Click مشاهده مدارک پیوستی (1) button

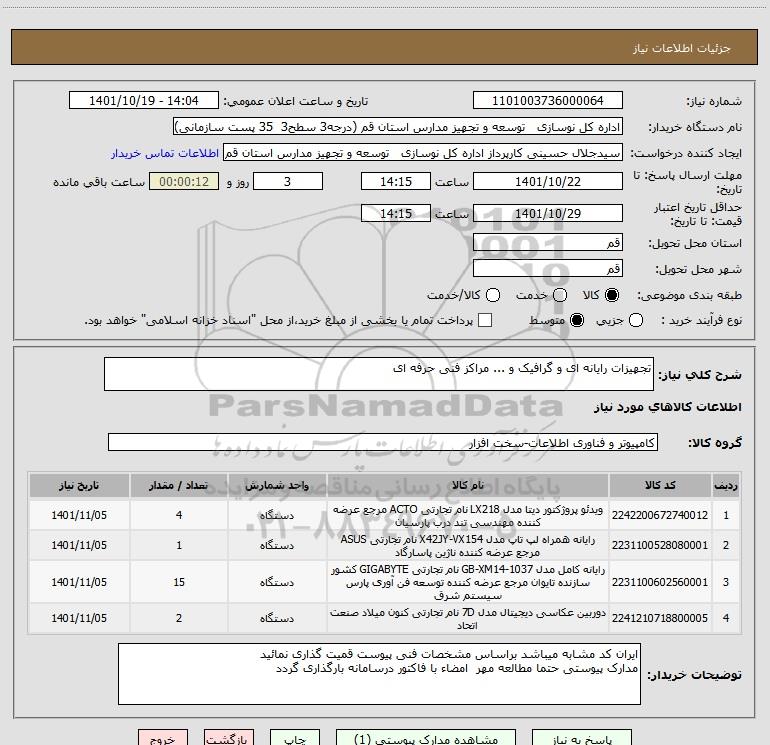(426, 738)
